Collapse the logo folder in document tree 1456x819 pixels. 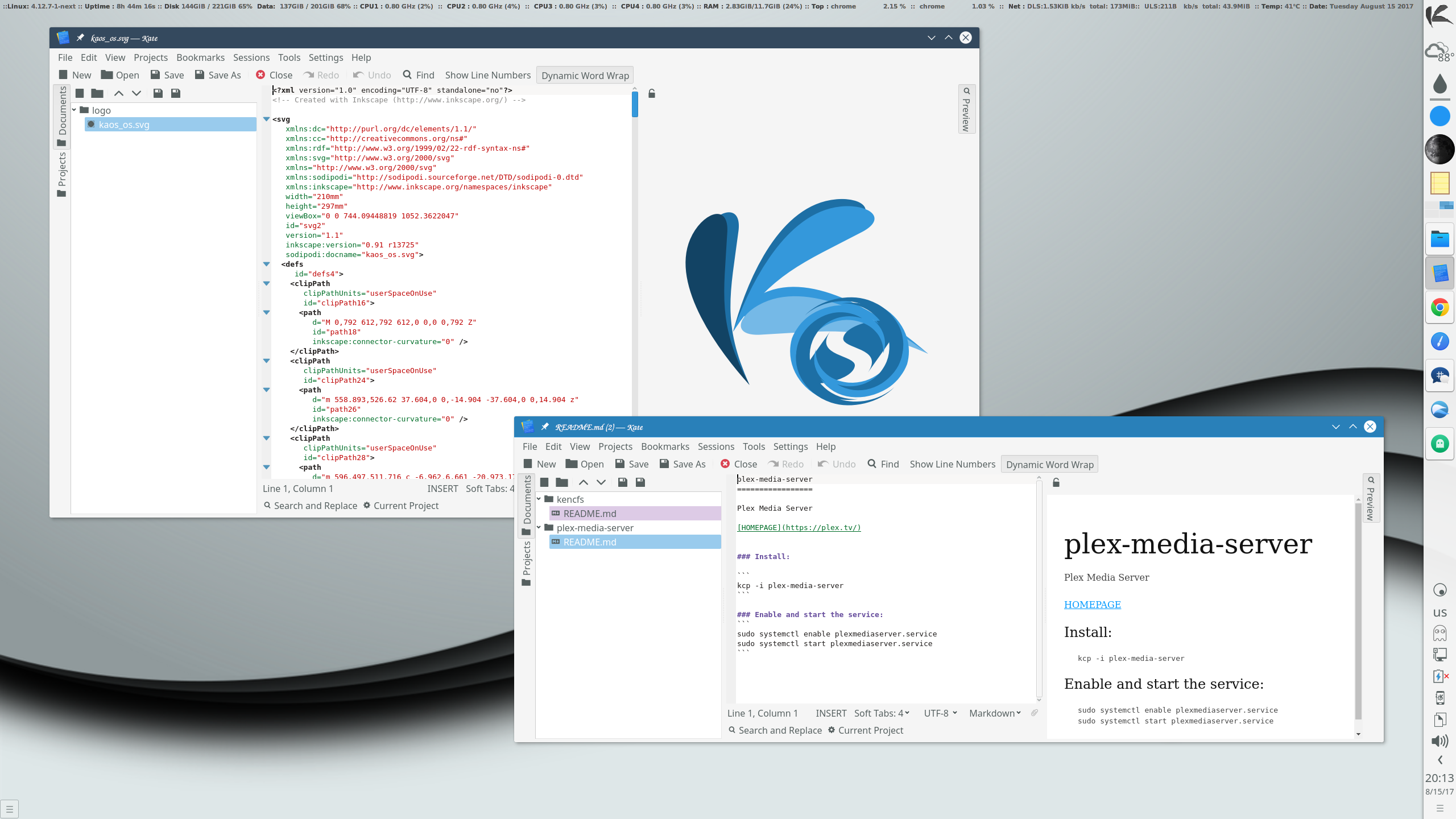pyautogui.click(x=75, y=110)
